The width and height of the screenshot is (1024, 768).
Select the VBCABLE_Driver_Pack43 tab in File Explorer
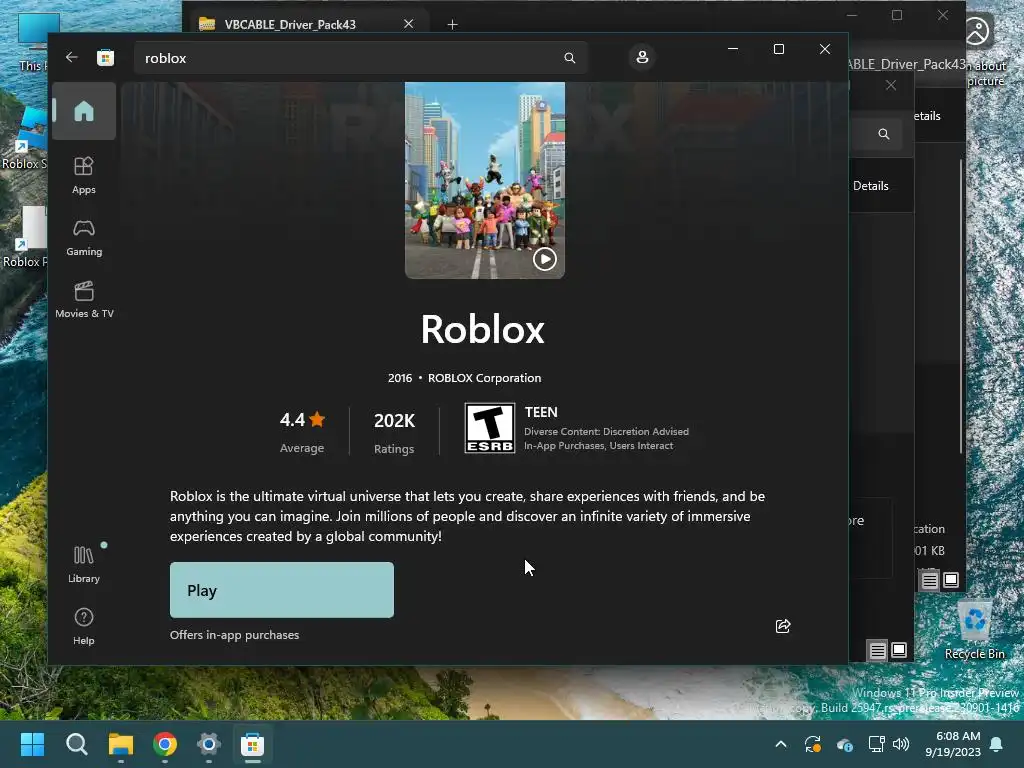306,24
